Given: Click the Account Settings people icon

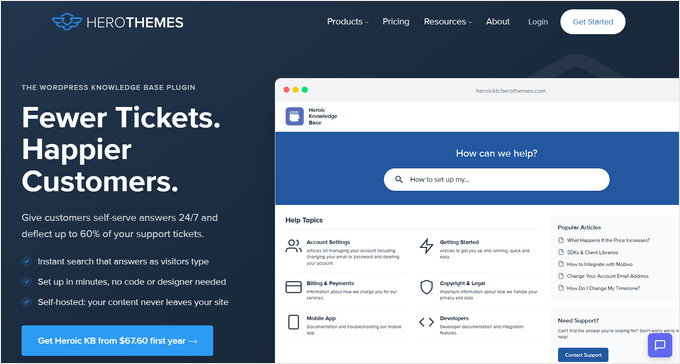Looking at the screenshot, I should (294, 246).
